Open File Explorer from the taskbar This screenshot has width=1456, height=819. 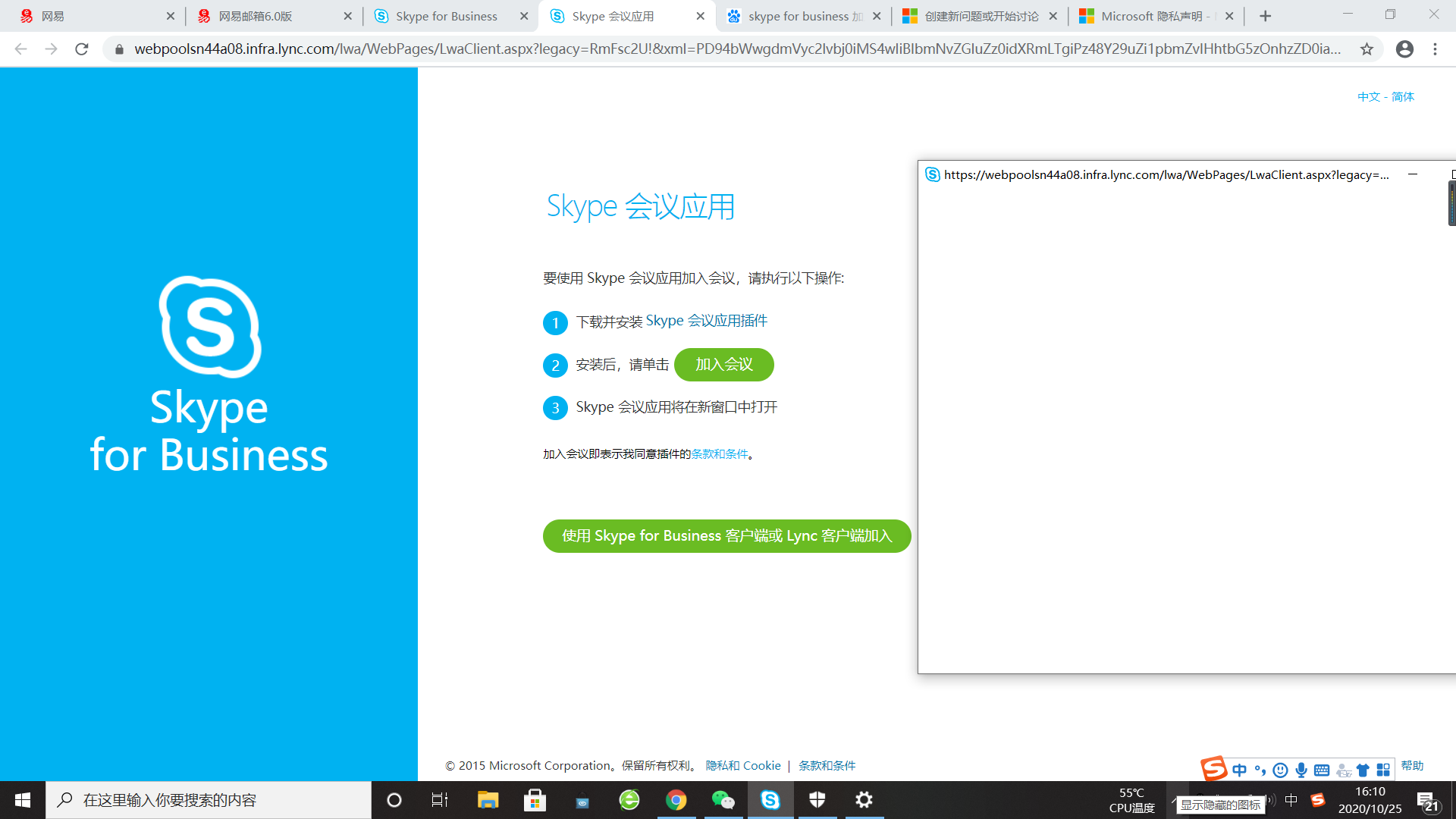click(x=488, y=800)
